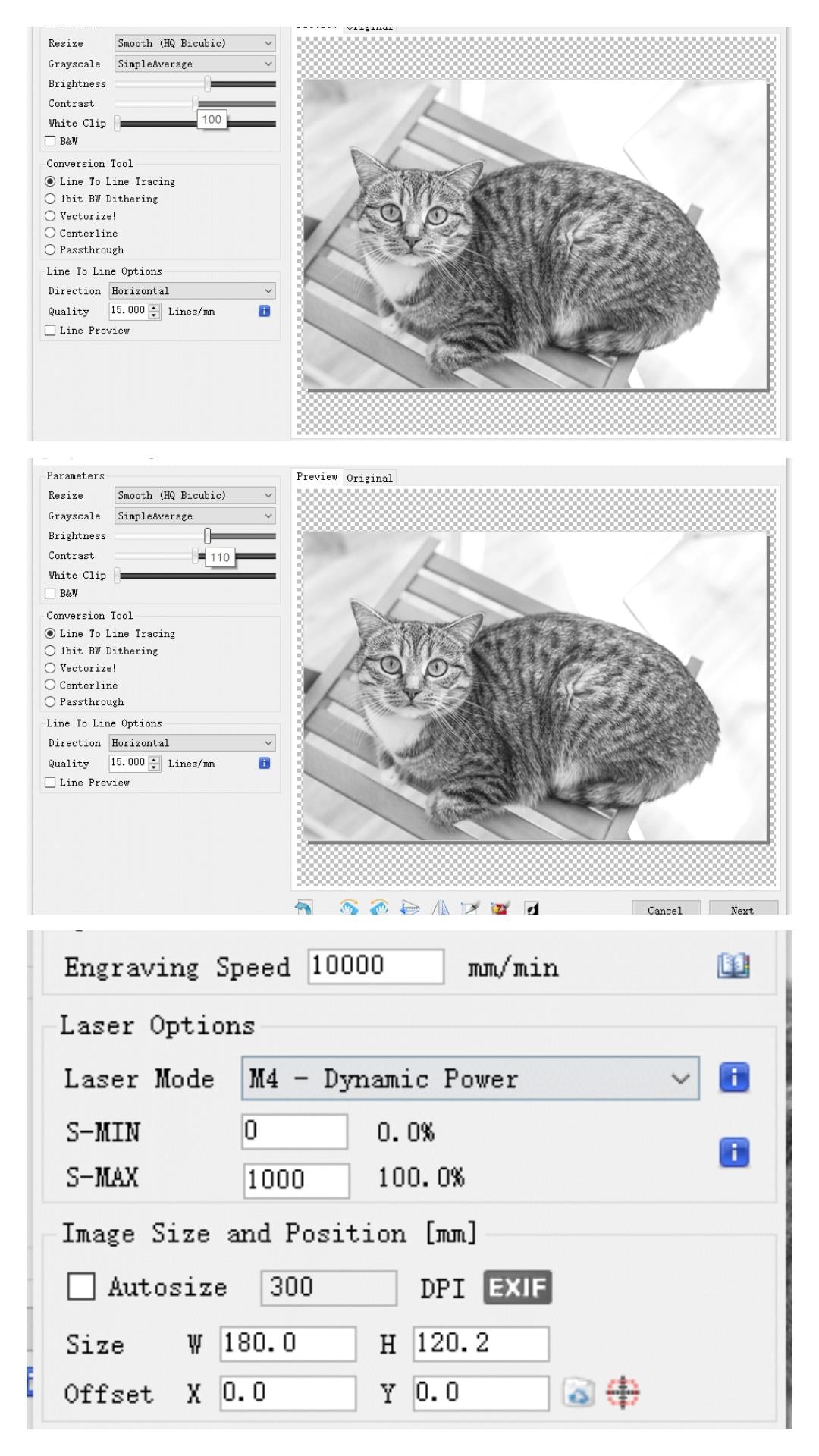Click the Engraving Speed input field

click(375, 966)
